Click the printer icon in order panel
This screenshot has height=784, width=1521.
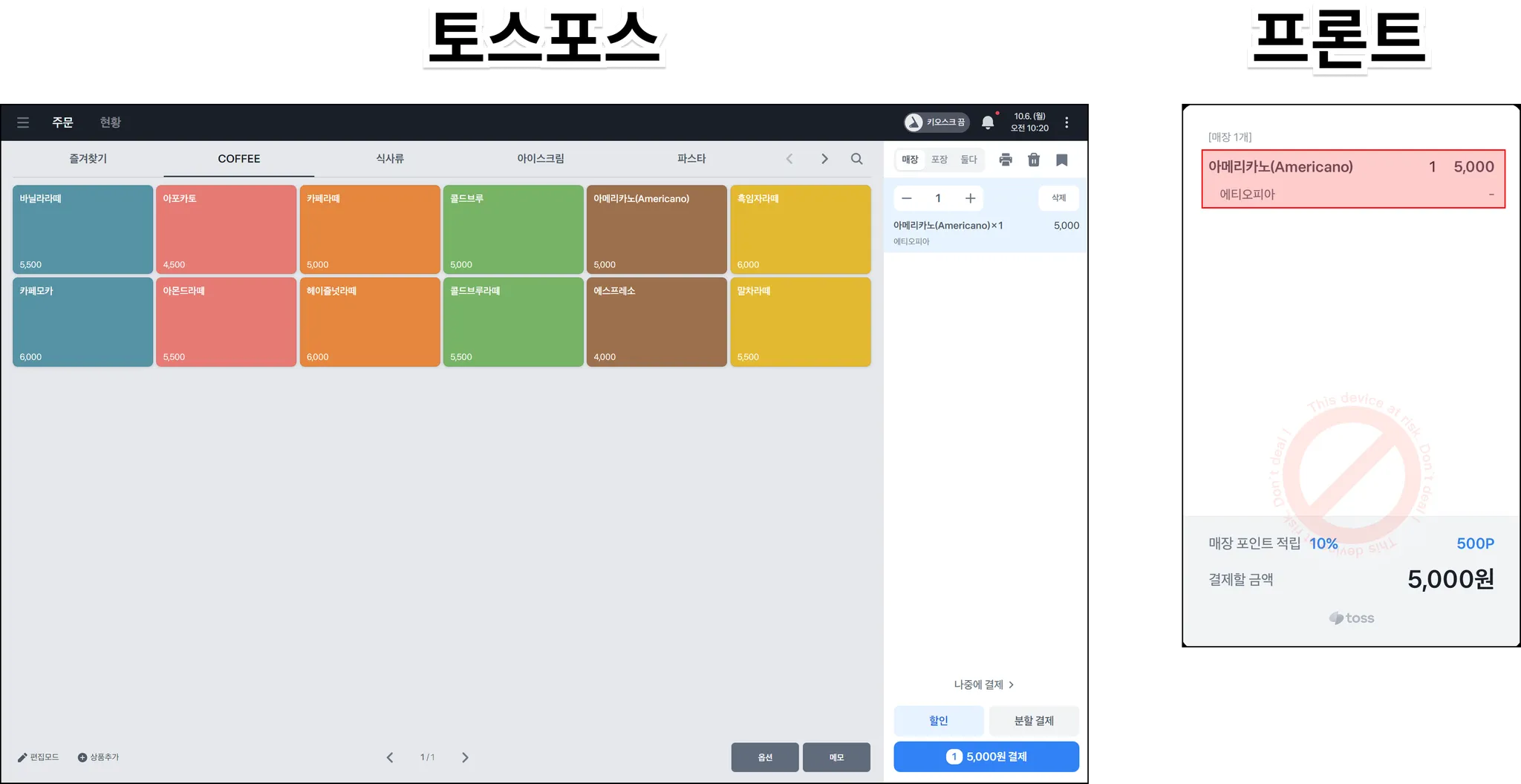click(1006, 160)
